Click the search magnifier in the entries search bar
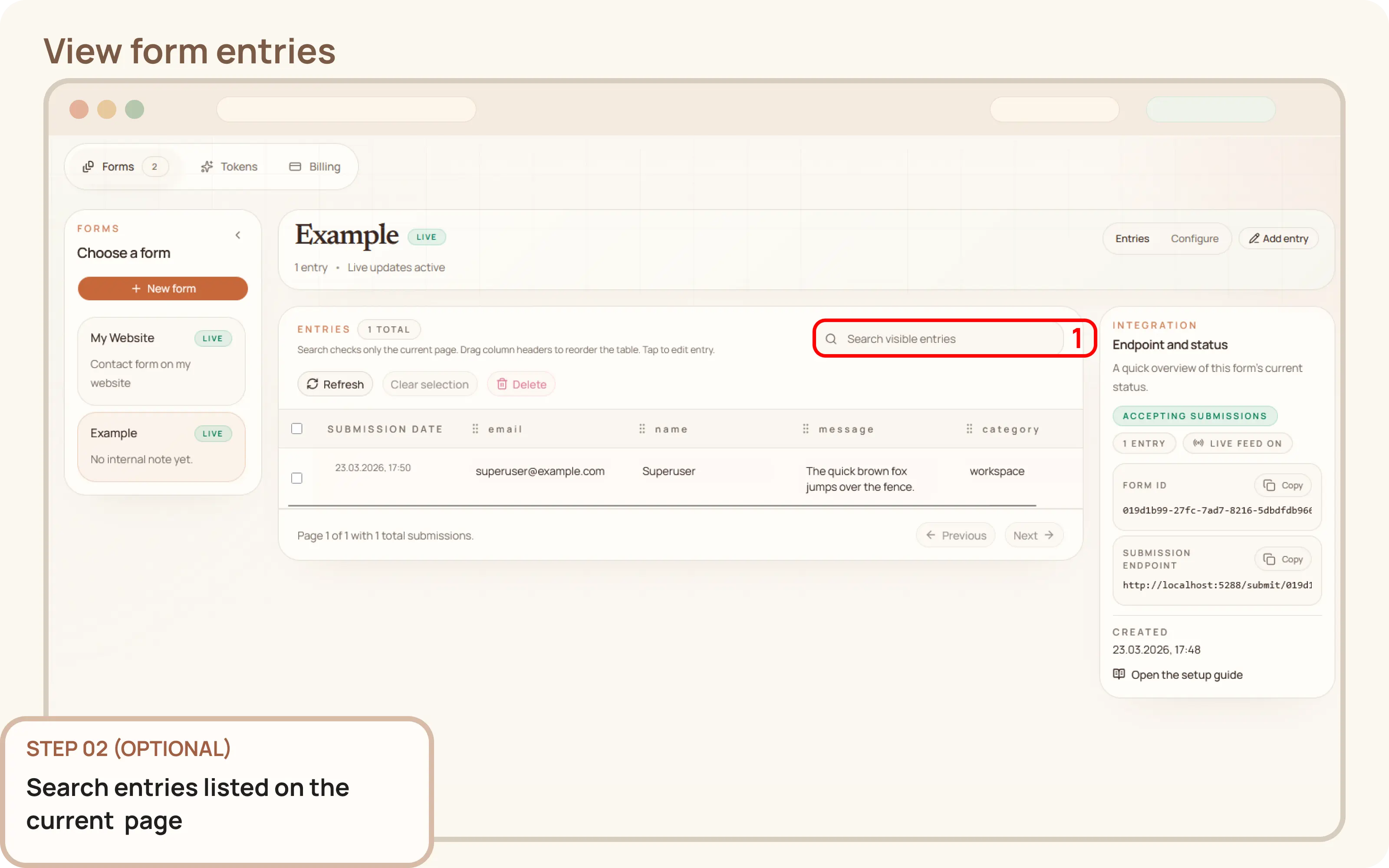This screenshot has height=868, width=1389. 831,339
